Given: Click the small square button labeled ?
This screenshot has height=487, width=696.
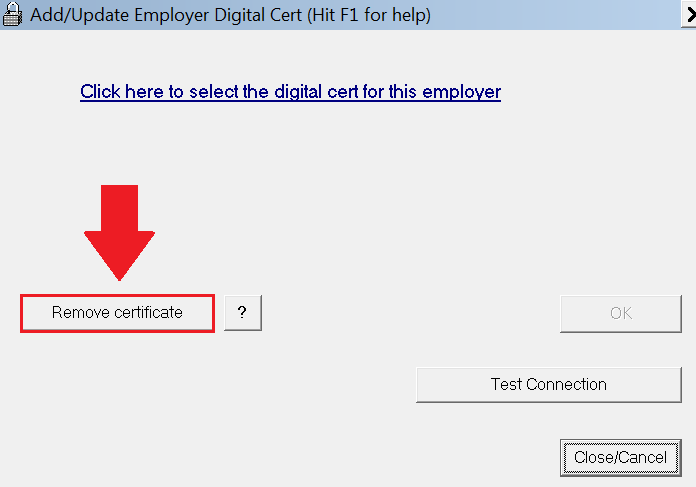Looking at the screenshot, I should (x=243, y=313).
